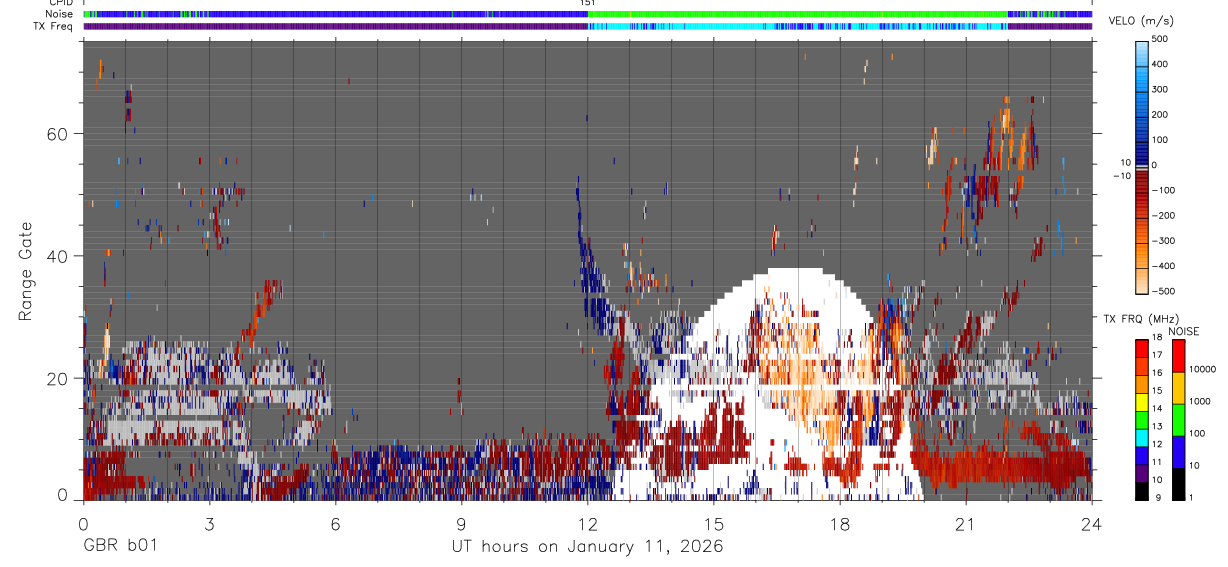Click the '100' label on velocity scale

coord(1160,139)
